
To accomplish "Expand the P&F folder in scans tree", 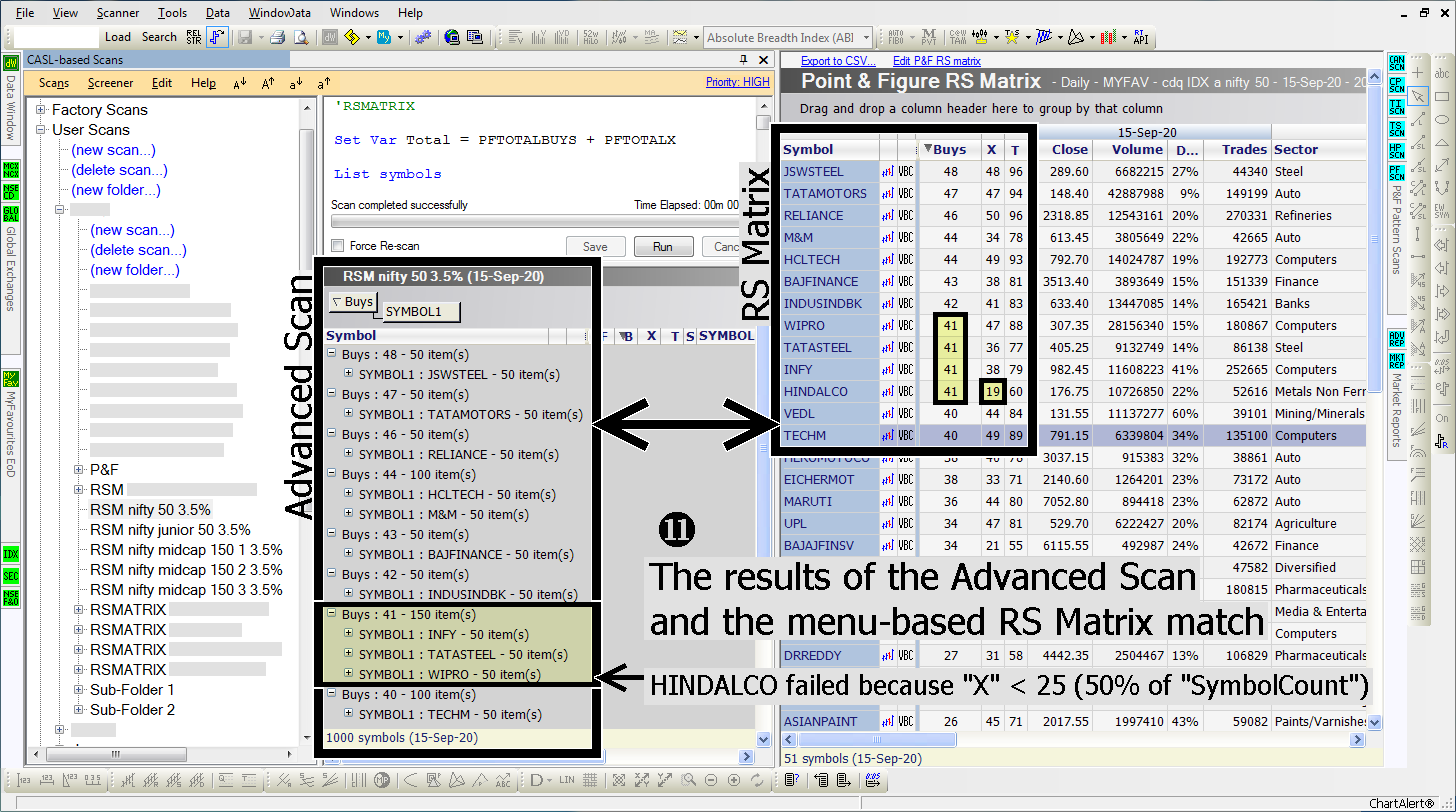I will [80, 470].
